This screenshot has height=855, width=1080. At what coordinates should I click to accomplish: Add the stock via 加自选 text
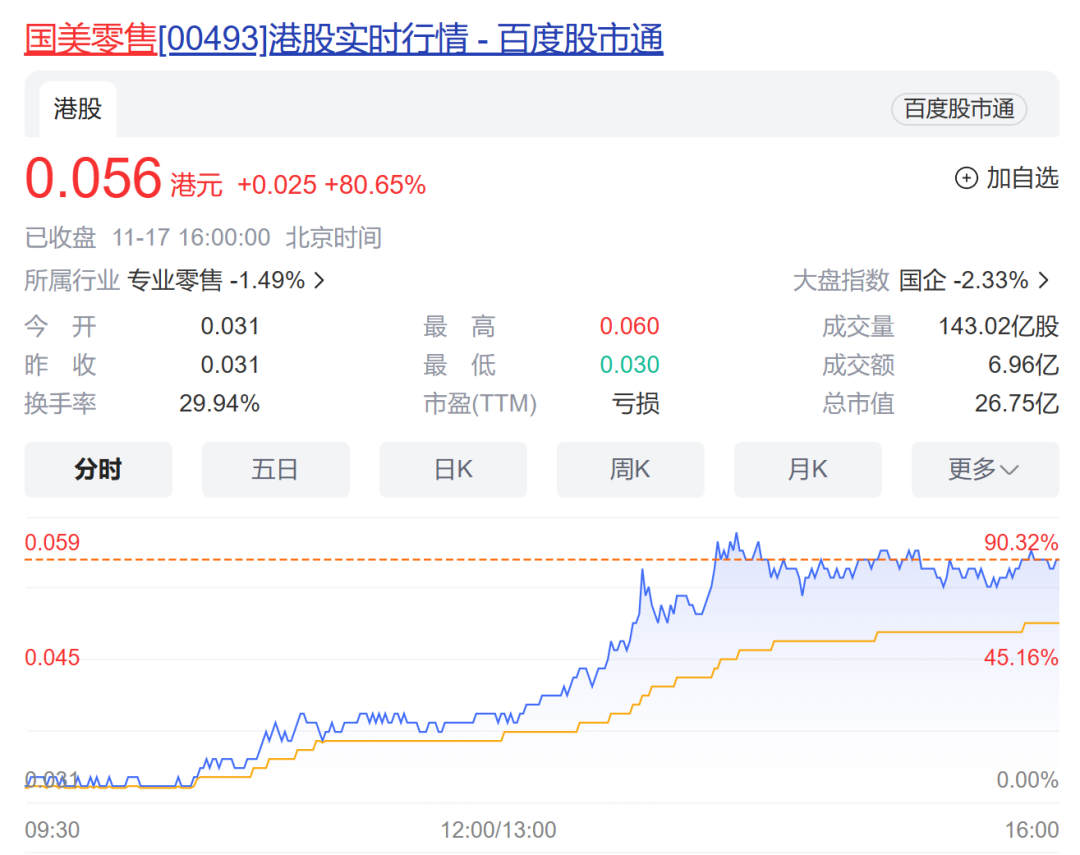pos(1022,178)
